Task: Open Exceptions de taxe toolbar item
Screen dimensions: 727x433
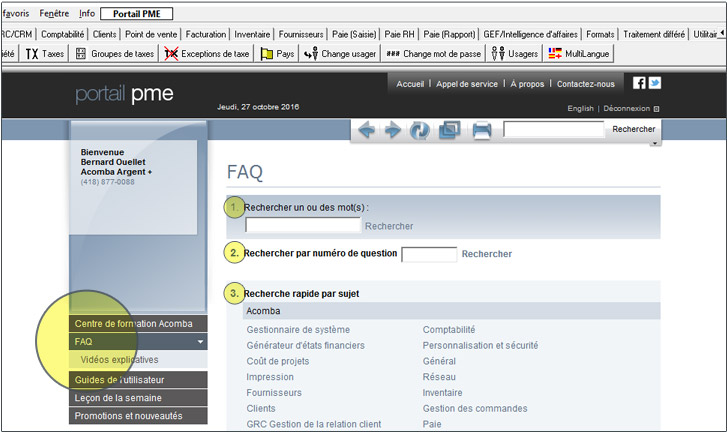Action: 207,53
